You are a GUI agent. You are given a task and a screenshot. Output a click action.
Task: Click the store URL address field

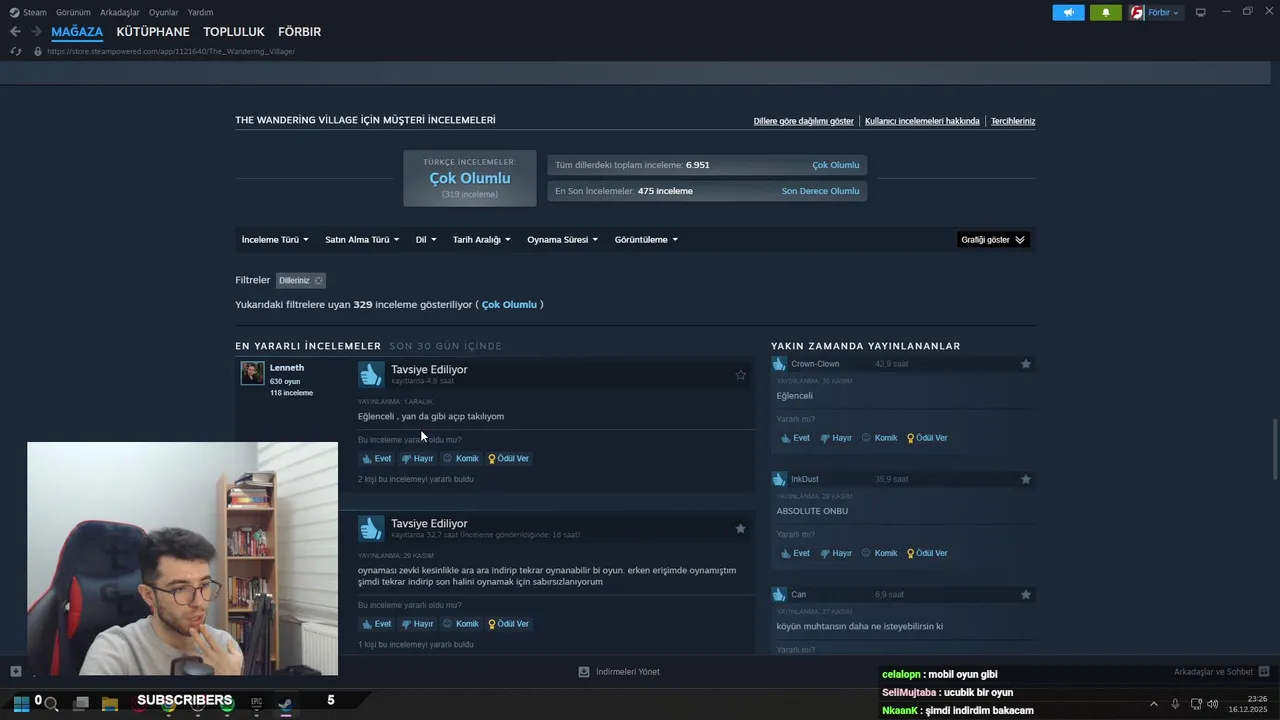click(171, 52)
